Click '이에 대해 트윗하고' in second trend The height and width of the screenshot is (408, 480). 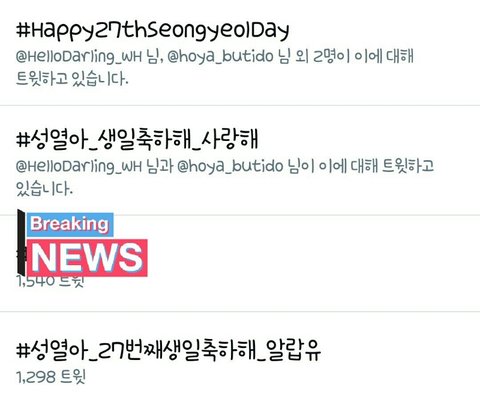pos(376,166)
